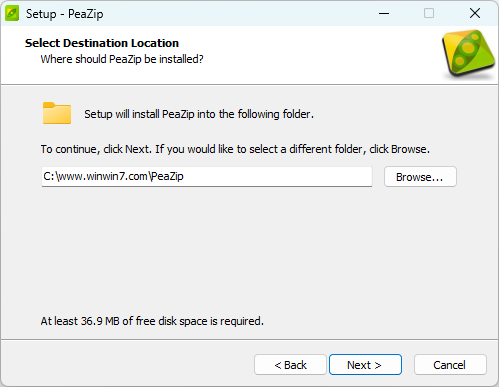Close the setup window with X
This screenshot has width=499, height=387.
coord(475,13)
